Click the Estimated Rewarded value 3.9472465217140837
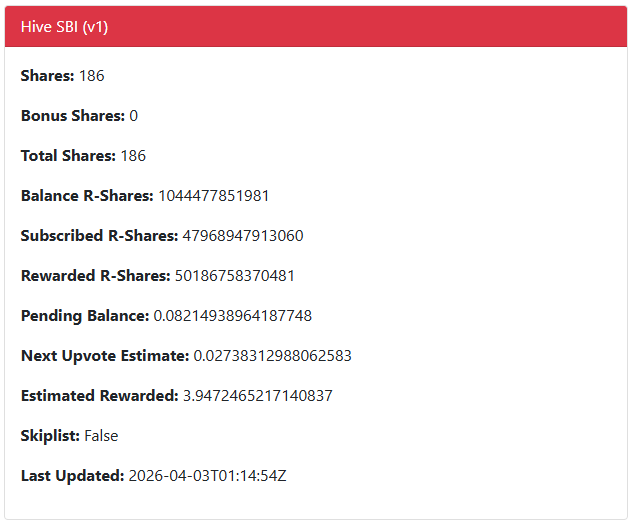Viewport: 634px width, 526px height. pyautogui.click(x=257, y=396)
